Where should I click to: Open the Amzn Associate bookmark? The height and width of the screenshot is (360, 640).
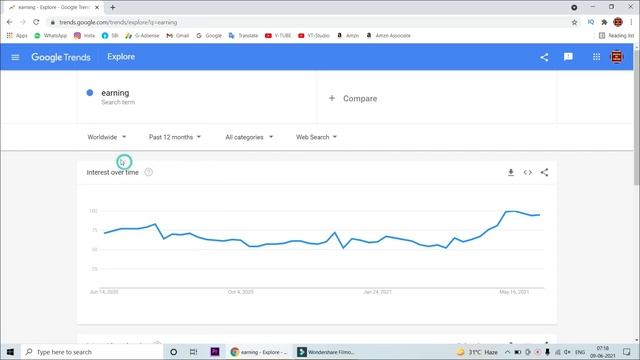[x=388, y=36]
